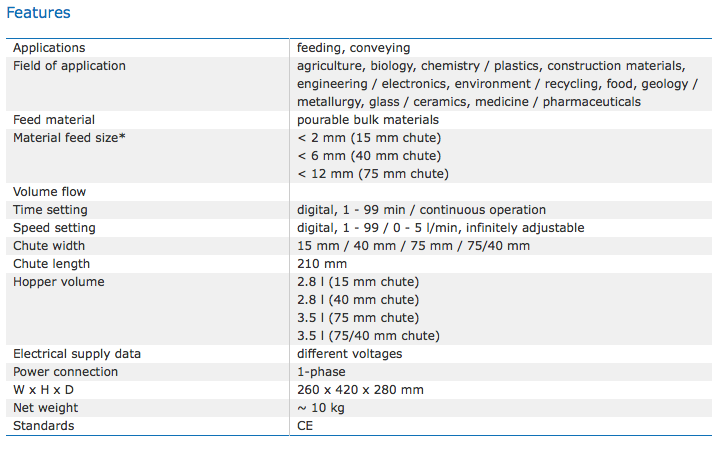The image size is (715, 454).
Task: Select the '210 mm' chute length value
Action: pos(320,264)
